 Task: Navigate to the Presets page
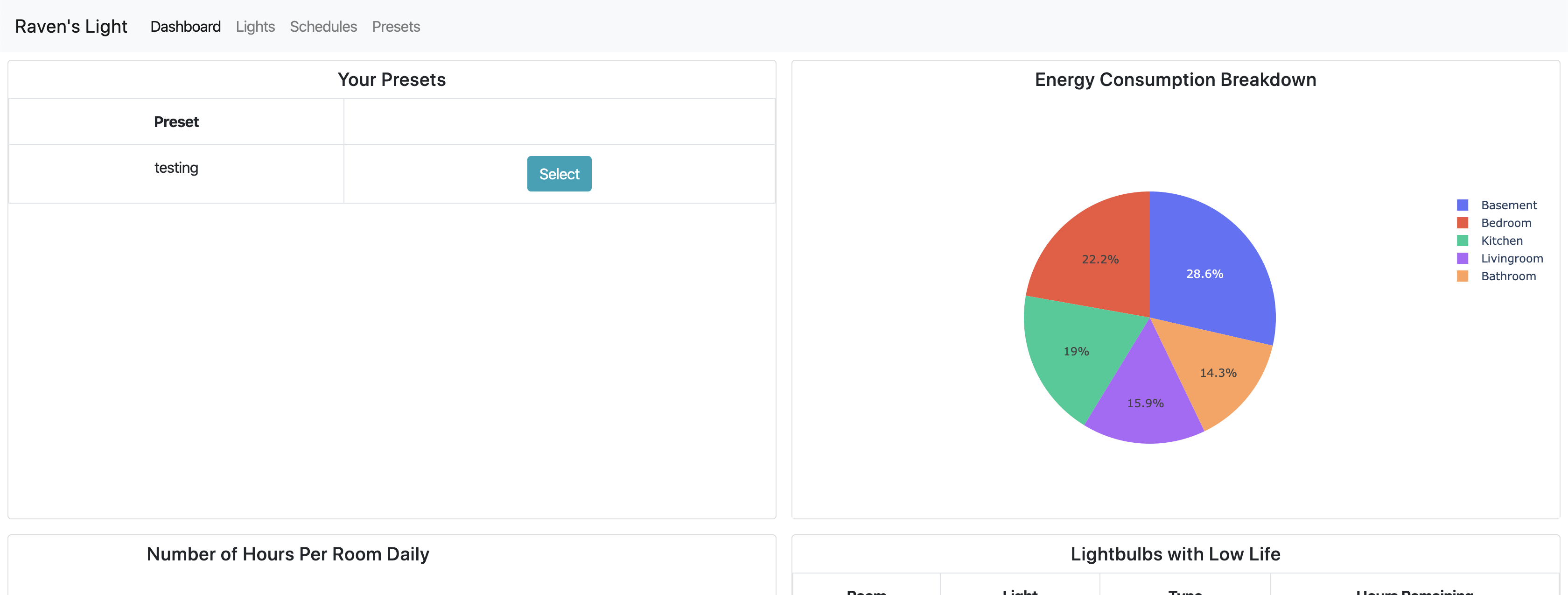tap(396, 26)
